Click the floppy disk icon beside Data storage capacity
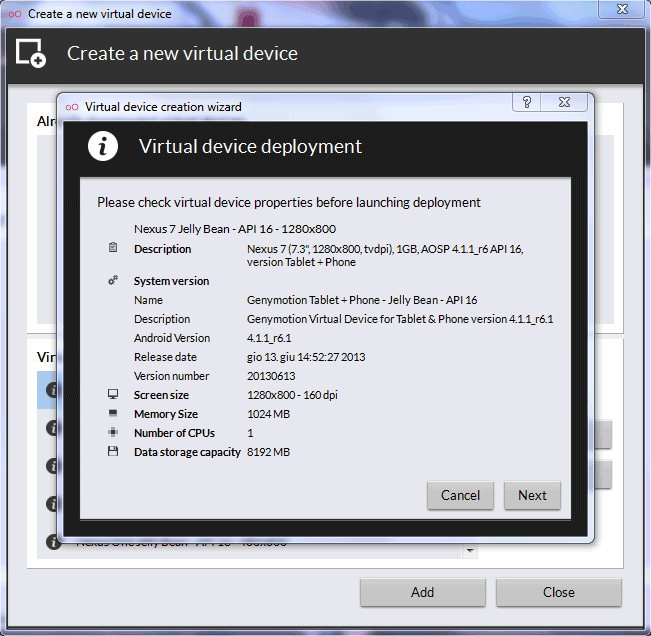 (x=113, y=451)
